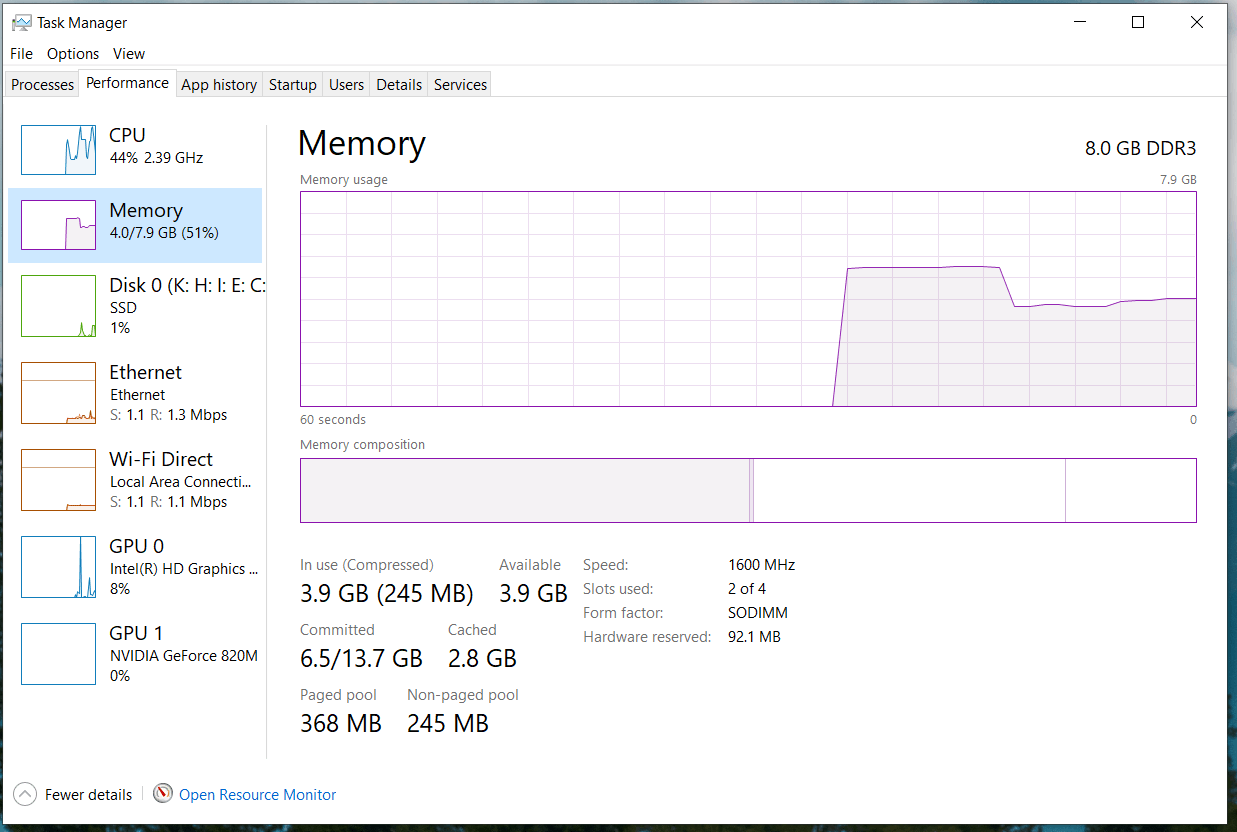Open the File menu

click(21, 54)
